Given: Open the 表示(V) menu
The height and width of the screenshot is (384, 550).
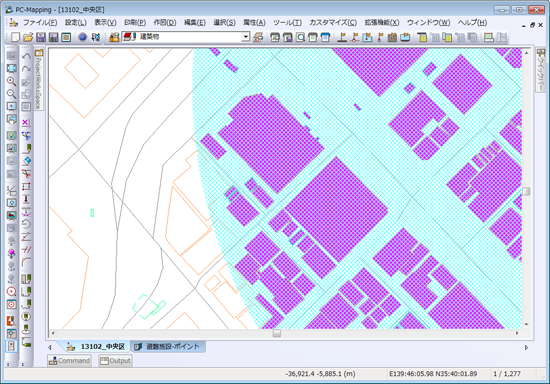Looking at the screenshot, I should 105,23.
